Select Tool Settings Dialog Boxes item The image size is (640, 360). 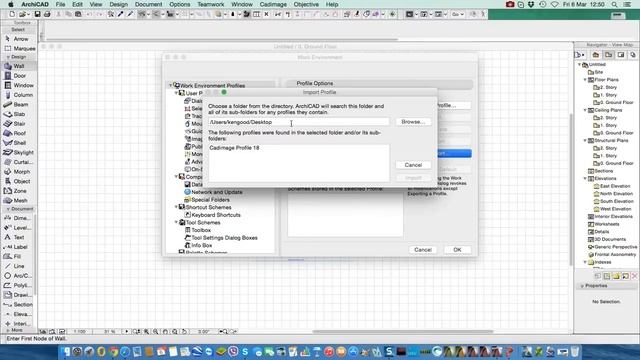pyautogui.click(x=224, y=238)
